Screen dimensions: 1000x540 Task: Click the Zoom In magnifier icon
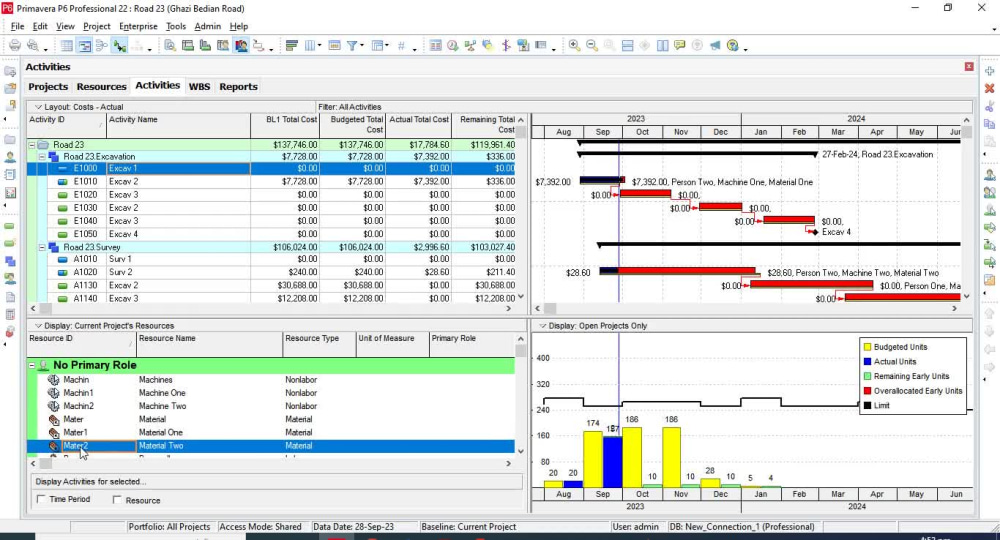pyautogui.click(x=574, y=45)
